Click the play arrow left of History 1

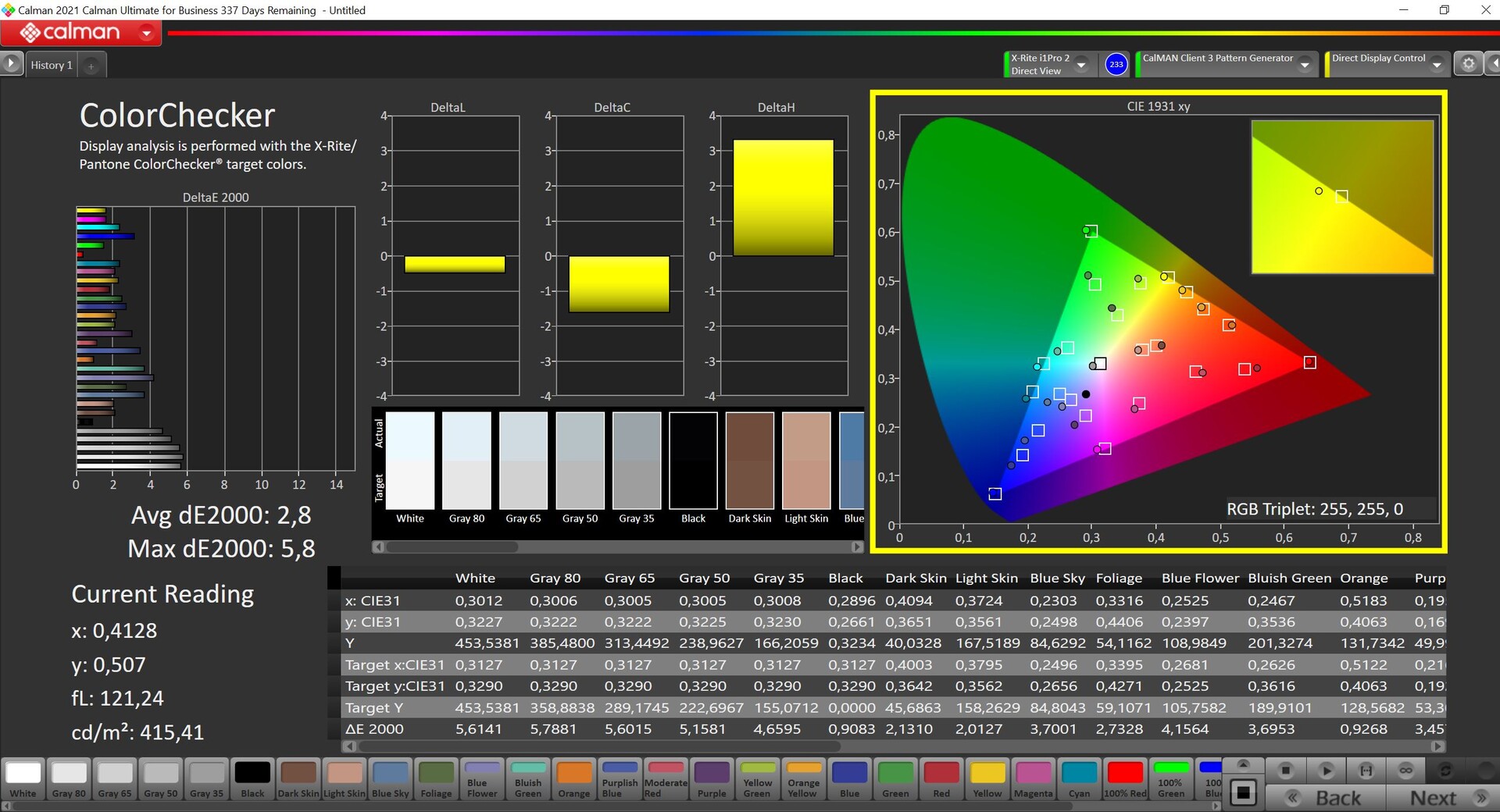tap(11, 64)
